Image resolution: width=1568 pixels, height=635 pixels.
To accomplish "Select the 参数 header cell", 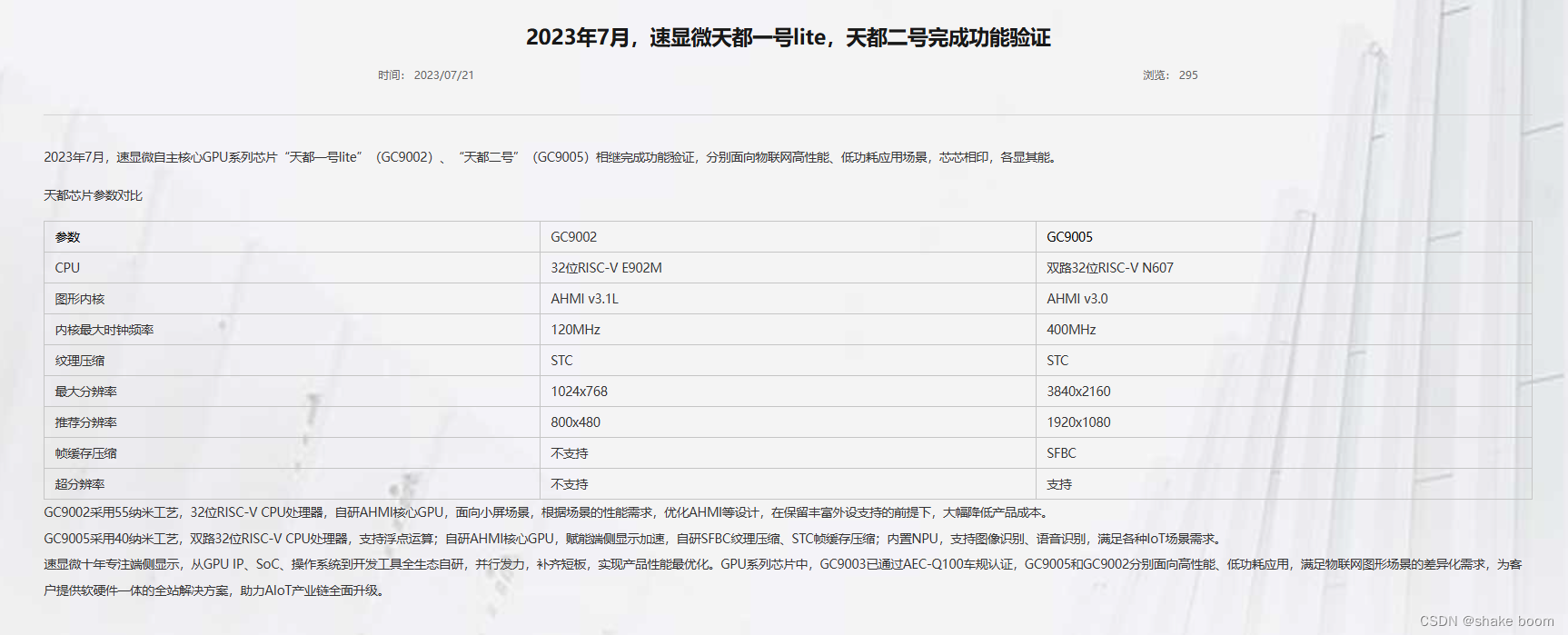I will coord(292,237).
